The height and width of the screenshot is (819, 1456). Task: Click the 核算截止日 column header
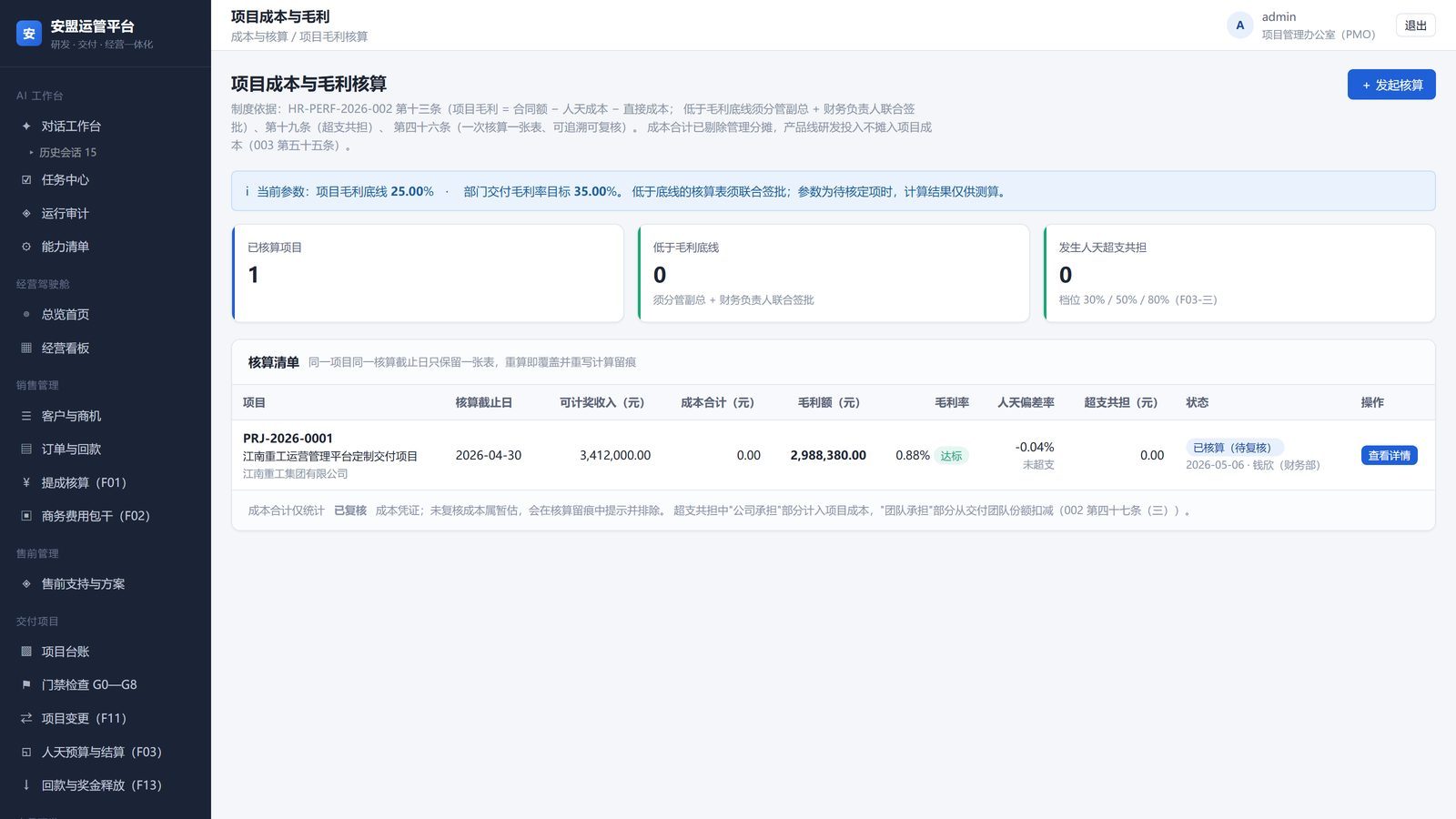pos(483,402)
